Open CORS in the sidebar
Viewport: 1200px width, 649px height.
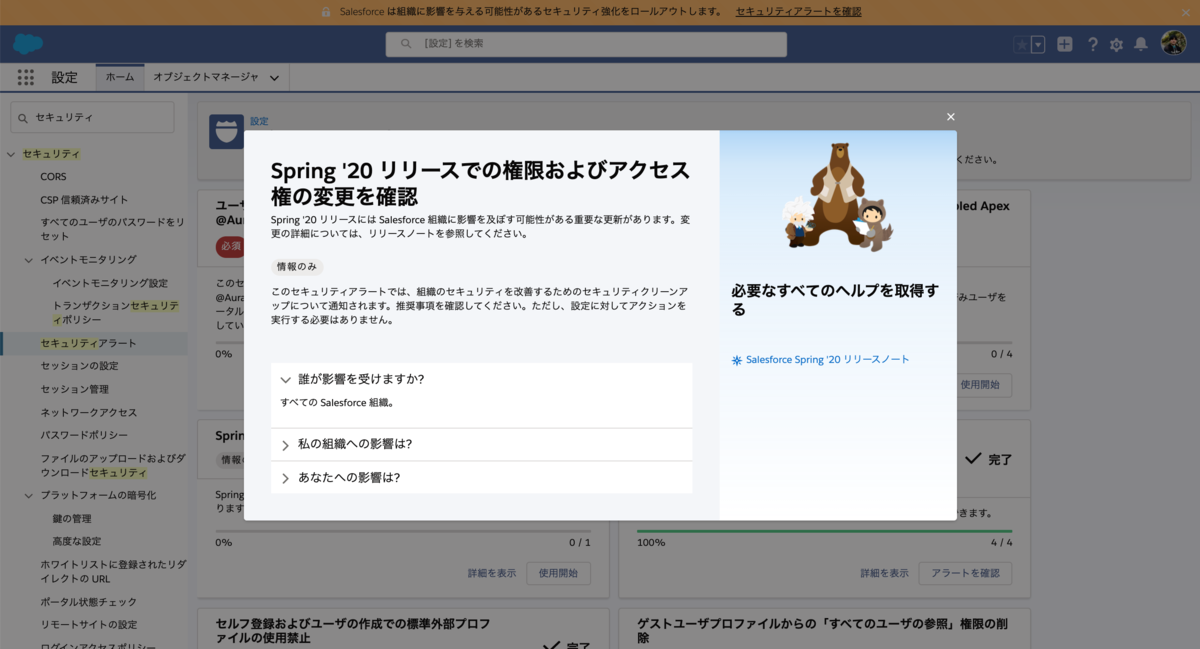pos(54,176)
